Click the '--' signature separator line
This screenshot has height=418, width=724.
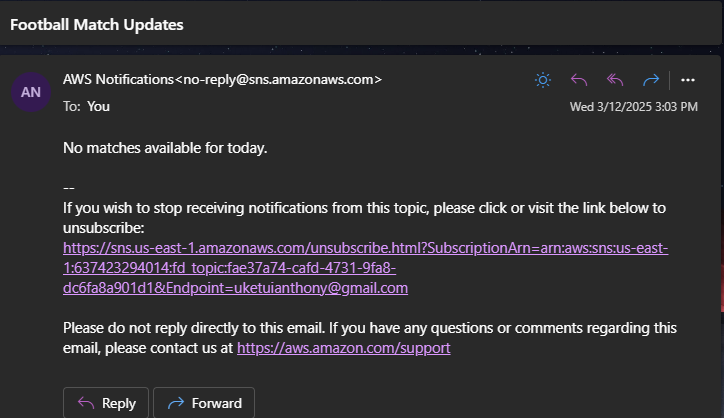click(x=69, y=188)
